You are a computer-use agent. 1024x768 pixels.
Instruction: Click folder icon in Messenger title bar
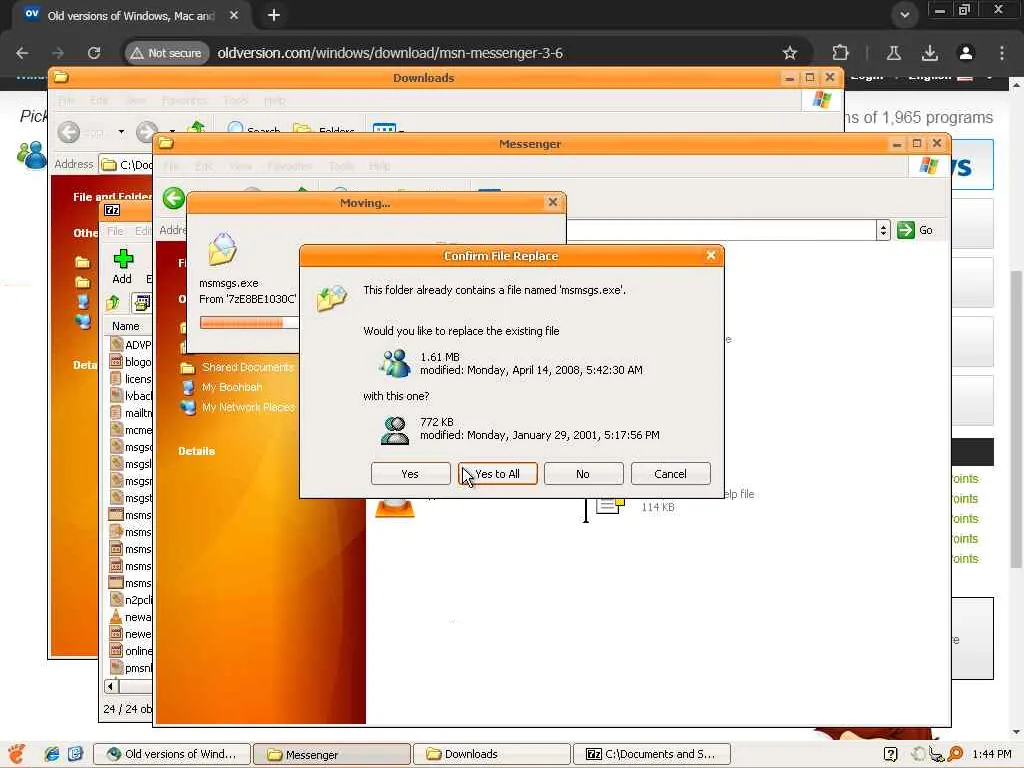tap(166, 143)
